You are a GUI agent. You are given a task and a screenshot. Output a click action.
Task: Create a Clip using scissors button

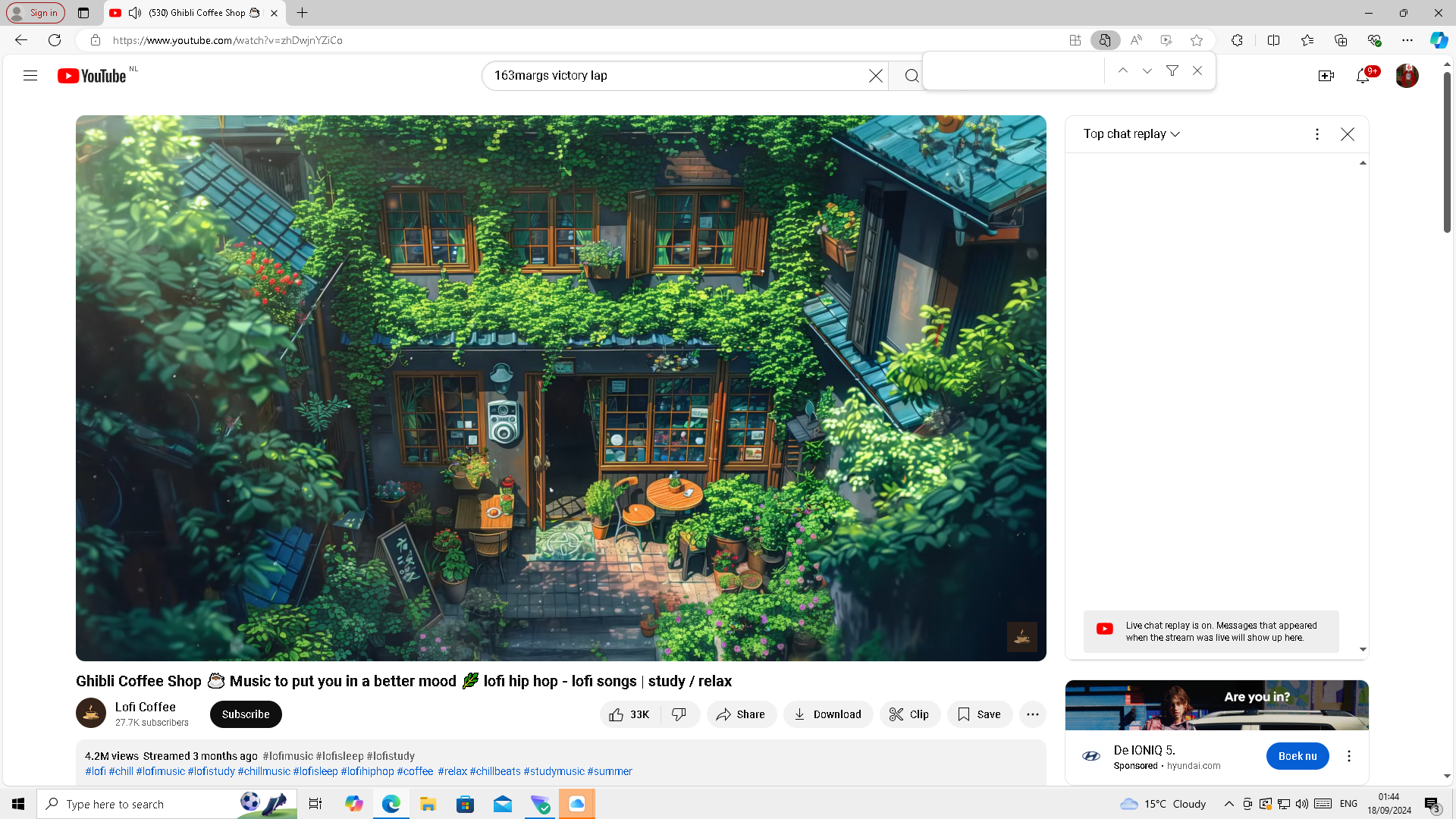(909, 714)
